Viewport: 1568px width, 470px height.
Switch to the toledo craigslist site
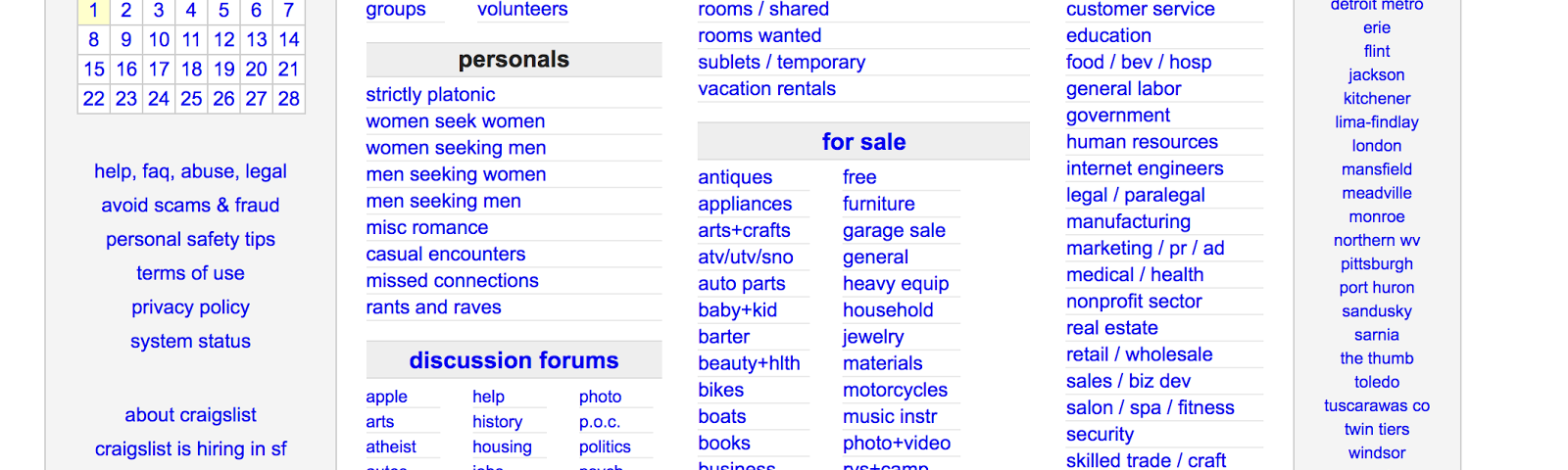(x=1377, y=382)
